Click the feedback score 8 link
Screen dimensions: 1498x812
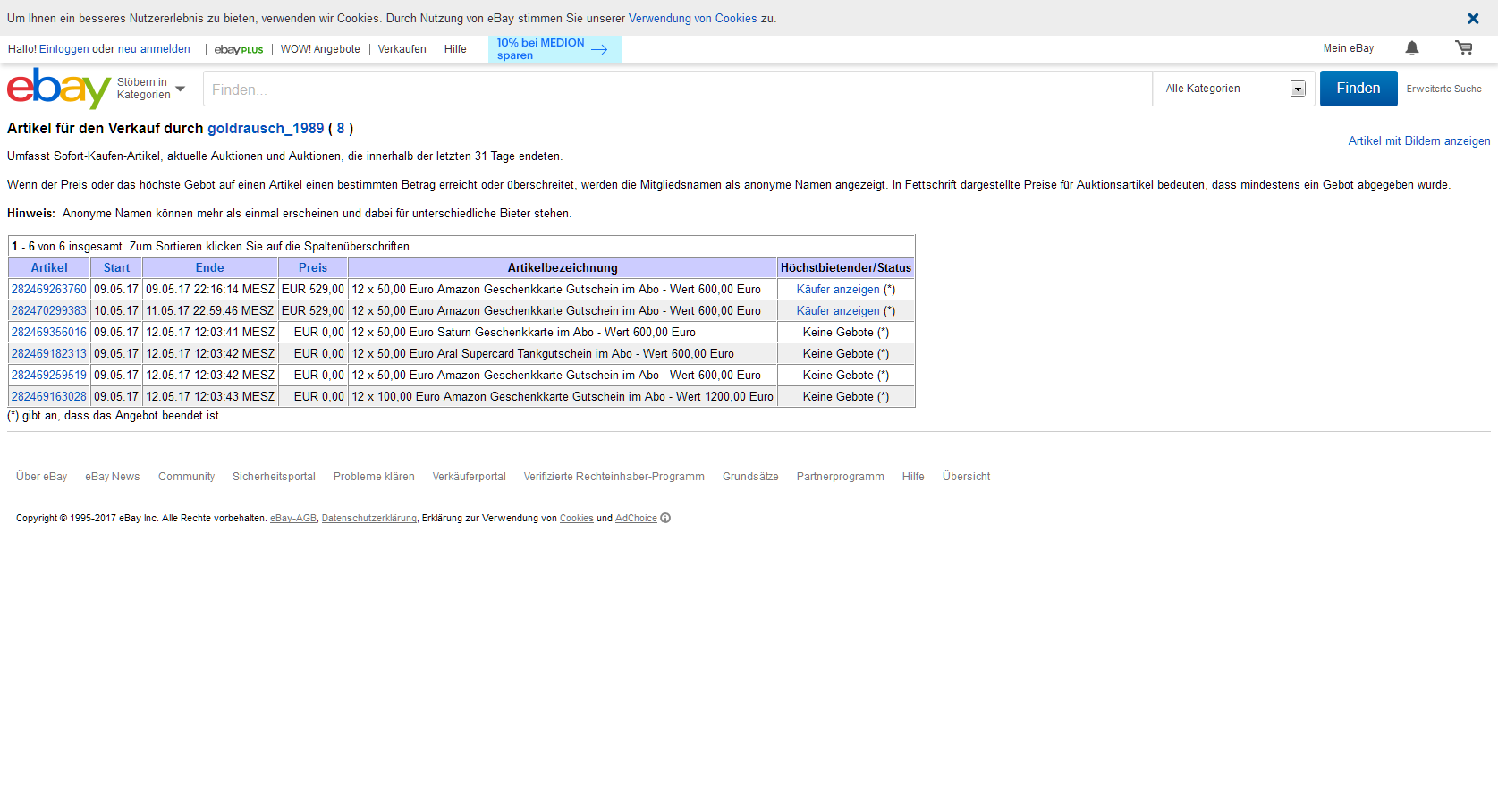coord(340,129)
